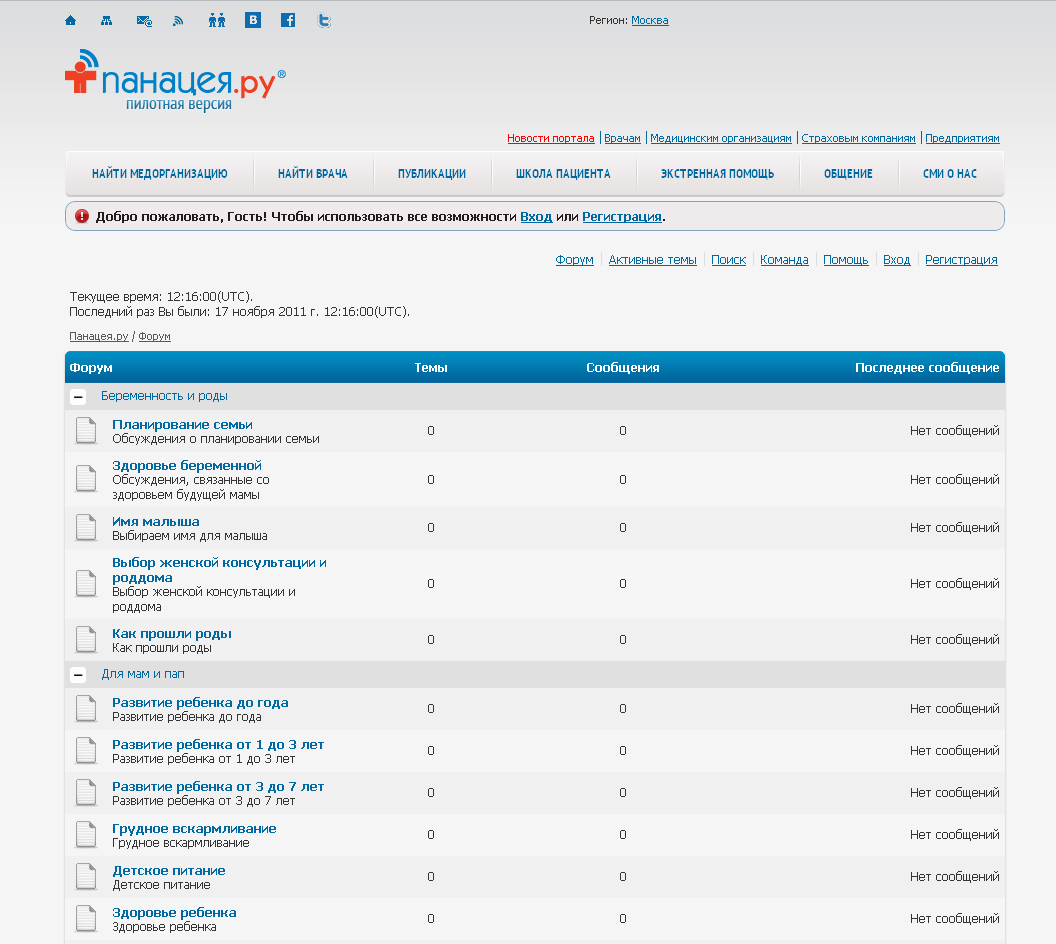Open the Найти врача menu

[x=312, y=174]
